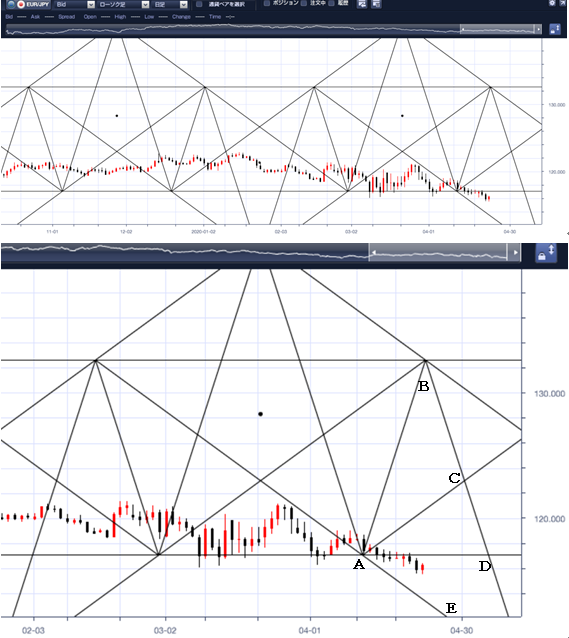Viewport: 569px width, 638px height.
Task: Click the EUR/JPY currency pair flag icon
Action: (21, 4)
